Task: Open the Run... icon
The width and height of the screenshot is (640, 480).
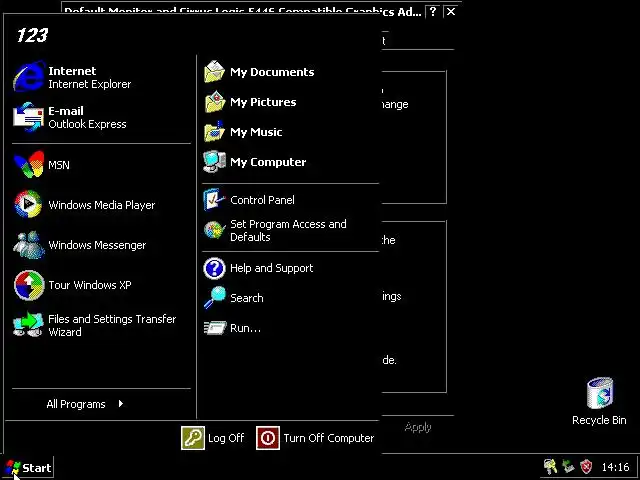Action: (x=215, y=328)
